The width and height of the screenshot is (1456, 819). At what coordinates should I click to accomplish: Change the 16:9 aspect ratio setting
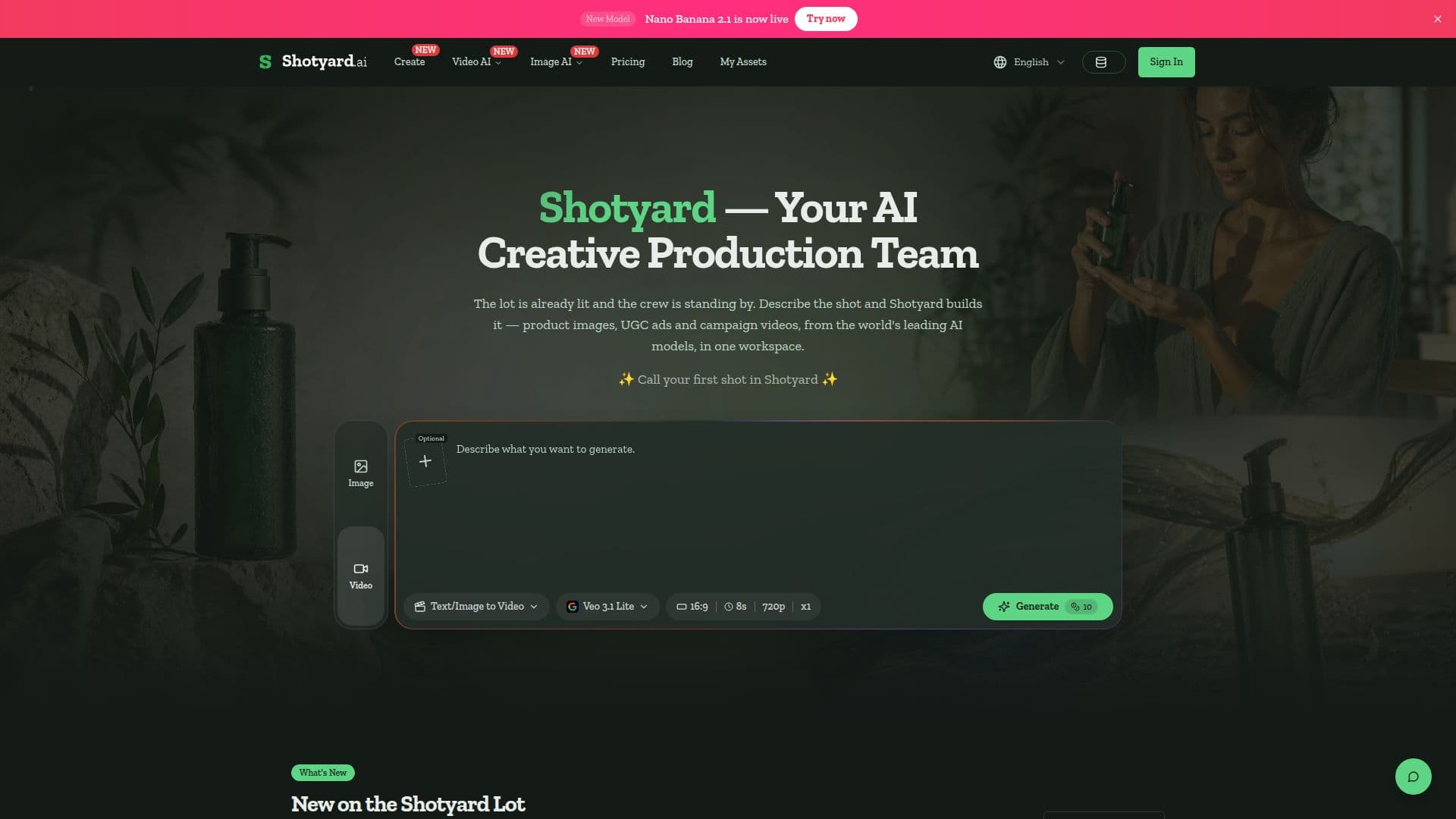pyautogui.click(x=692, y=607)
